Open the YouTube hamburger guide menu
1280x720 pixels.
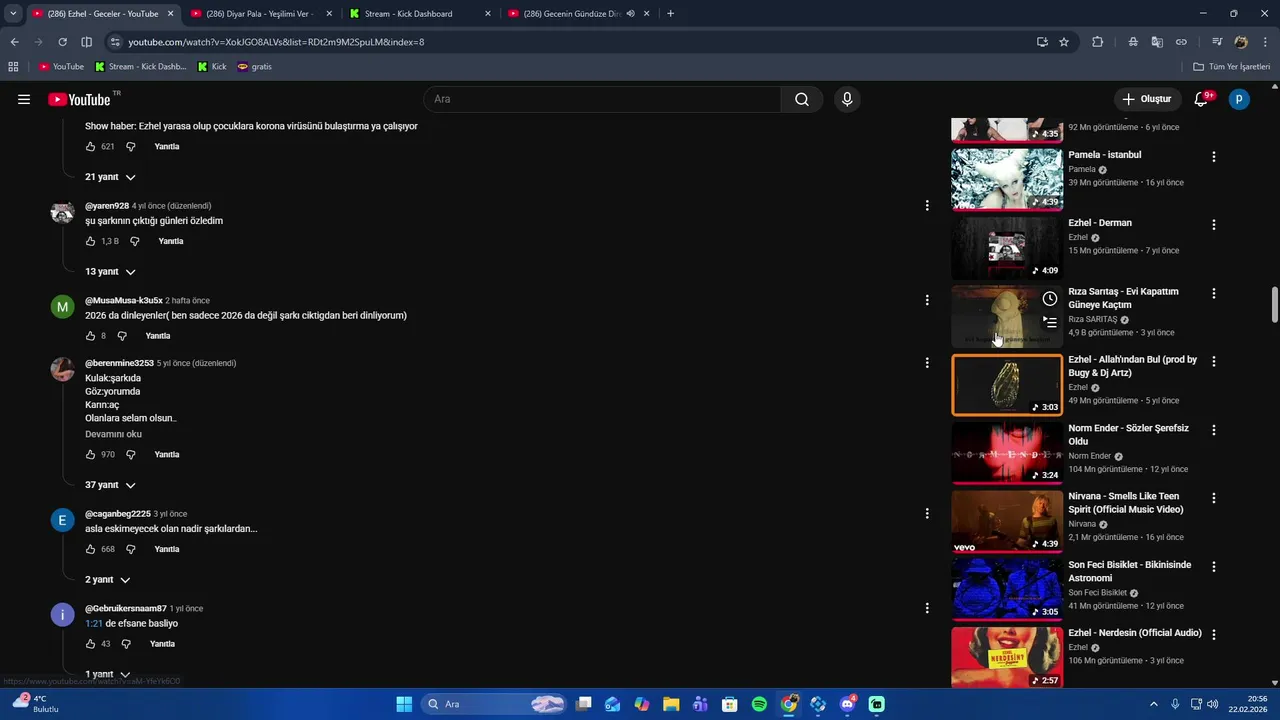[x=24, y=99]
